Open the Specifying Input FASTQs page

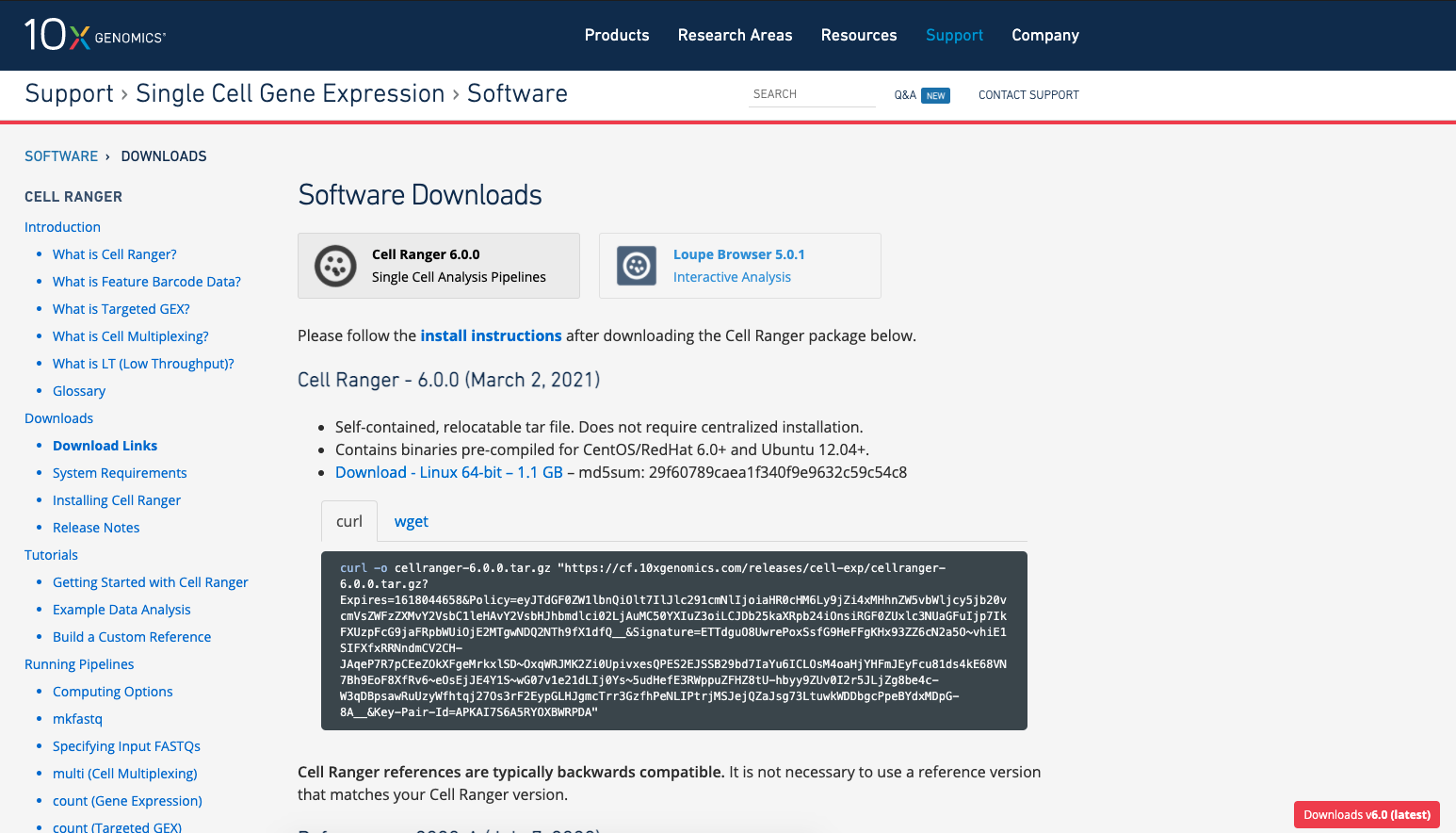126,746
